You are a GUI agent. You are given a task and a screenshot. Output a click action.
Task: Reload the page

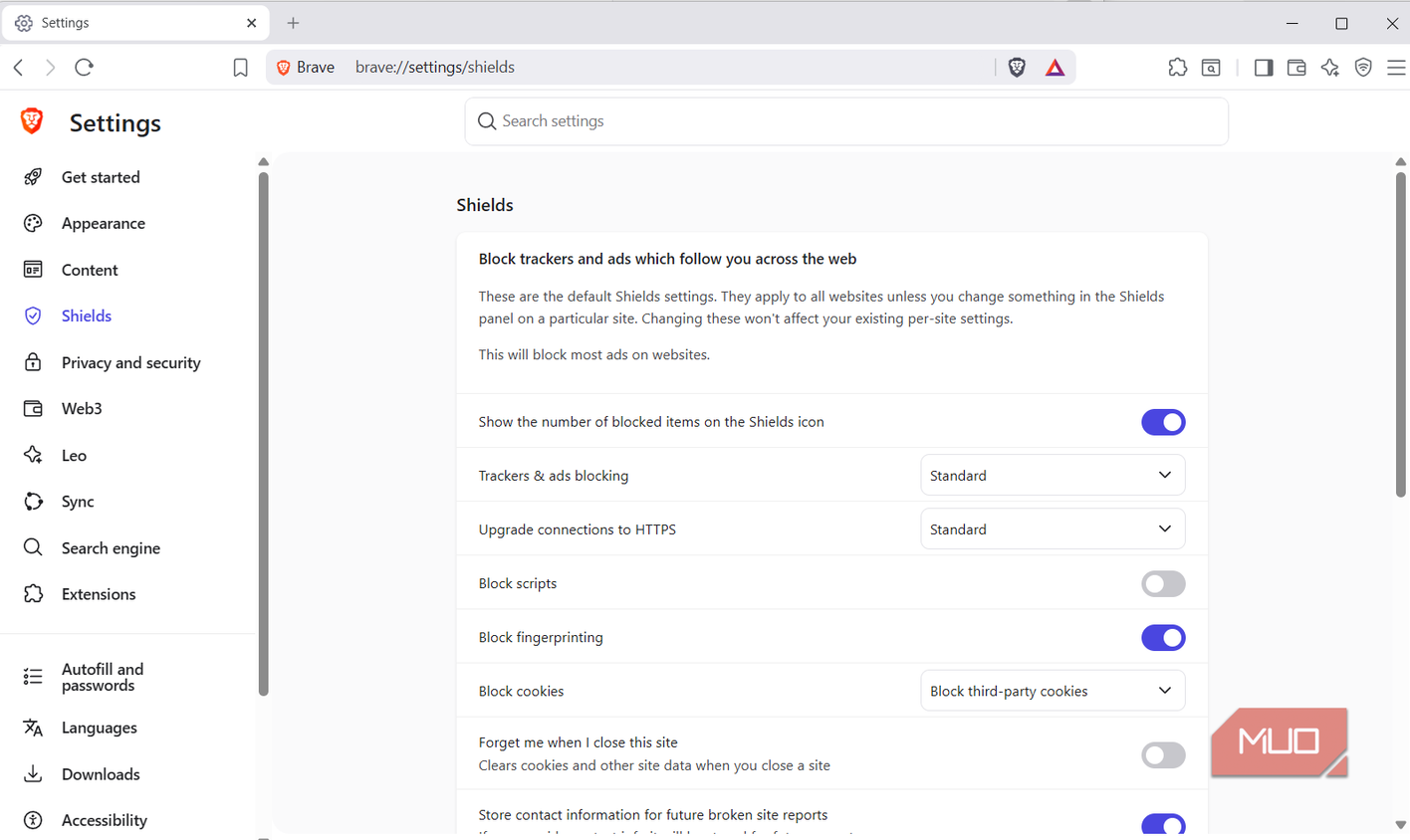point(84,68)
